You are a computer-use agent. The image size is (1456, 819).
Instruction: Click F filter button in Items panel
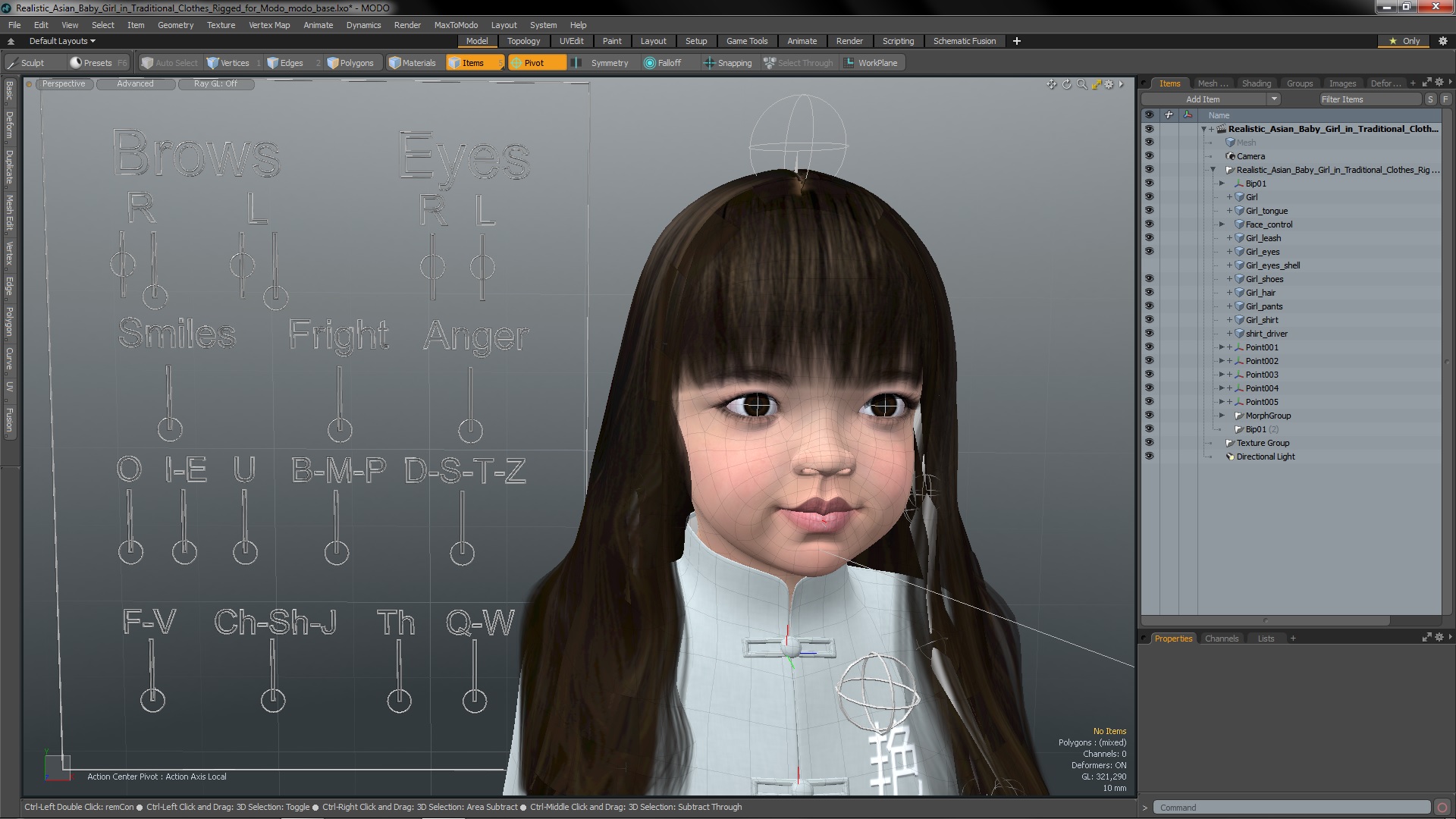point(1445,99)
